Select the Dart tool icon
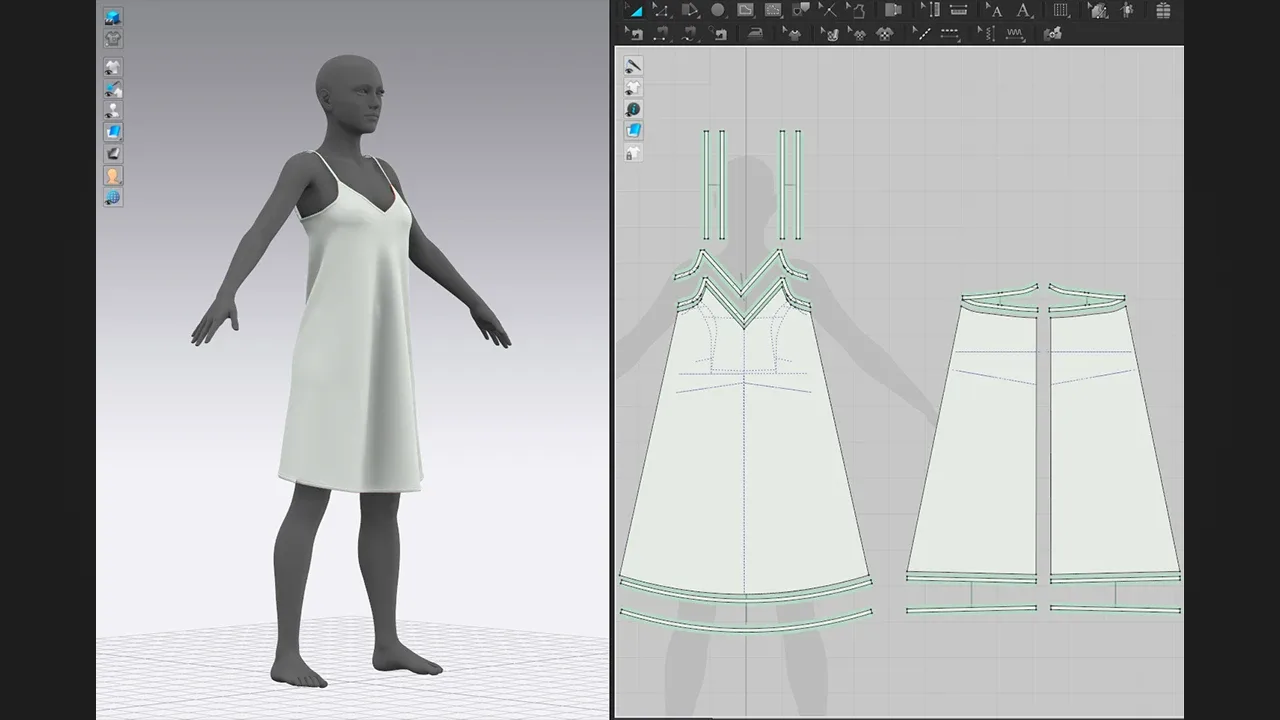The height and width of the screenshot is (720, 1280). tap(801, 10)
